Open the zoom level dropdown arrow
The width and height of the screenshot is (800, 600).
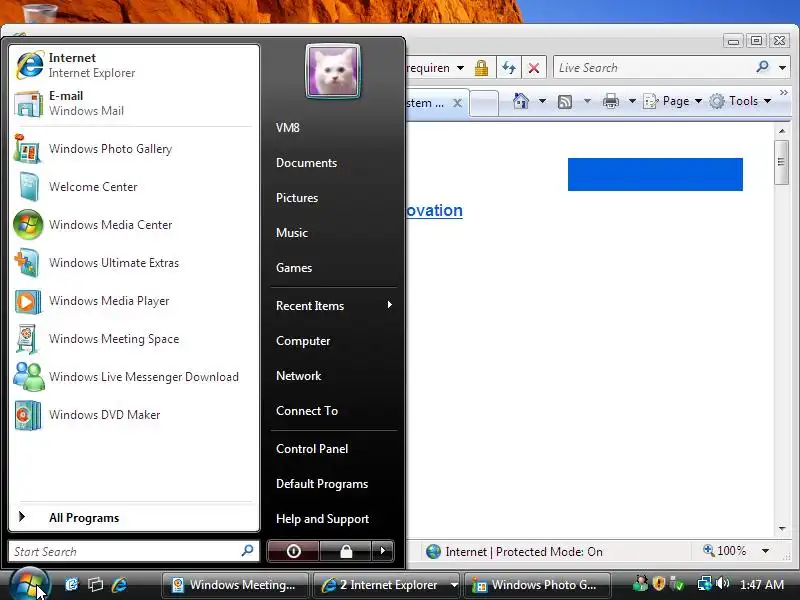[x=765, y=551]
